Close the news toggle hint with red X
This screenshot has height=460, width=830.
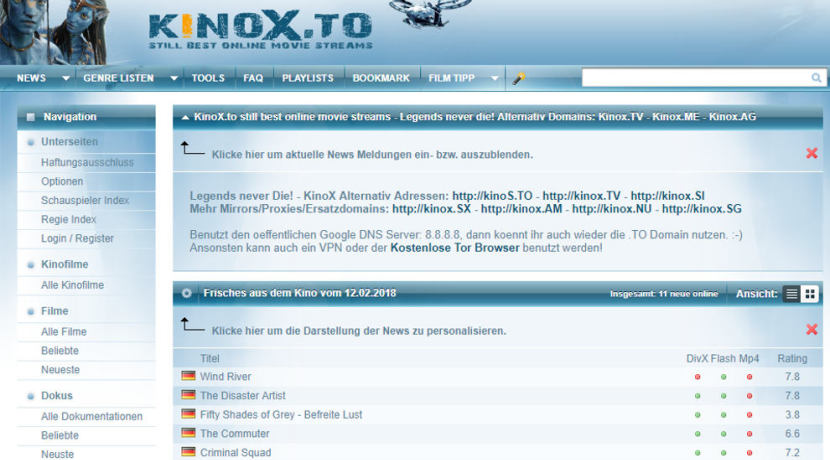coord(811,154)
